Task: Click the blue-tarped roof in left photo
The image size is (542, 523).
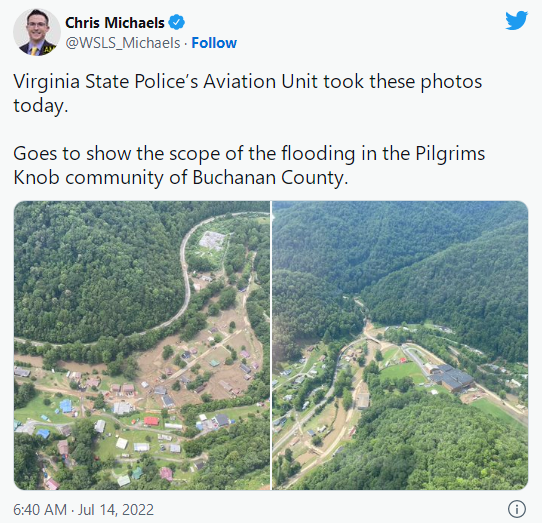Action: 66,406
